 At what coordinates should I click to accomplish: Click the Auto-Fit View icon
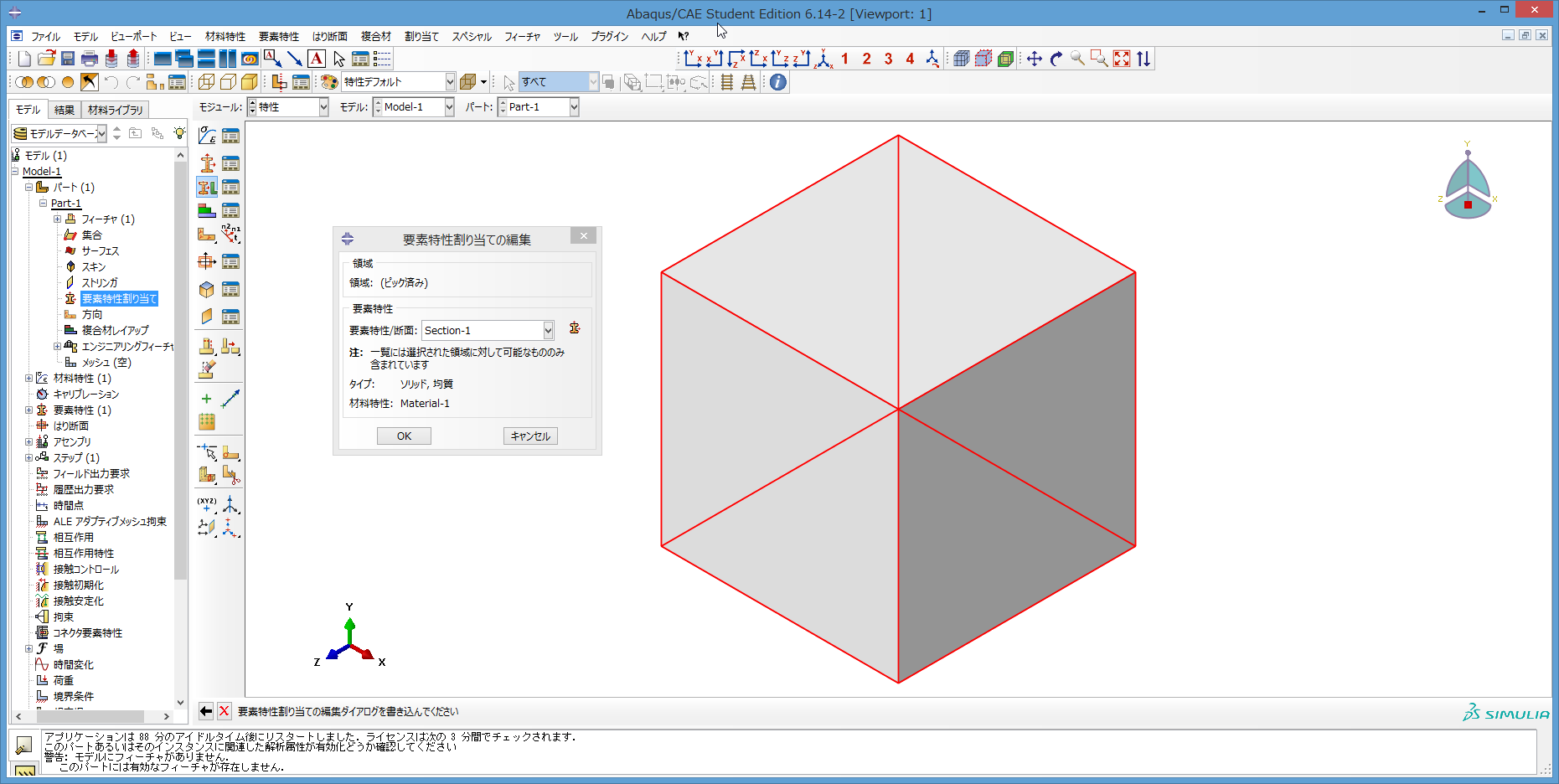[x=1122, y=59]
